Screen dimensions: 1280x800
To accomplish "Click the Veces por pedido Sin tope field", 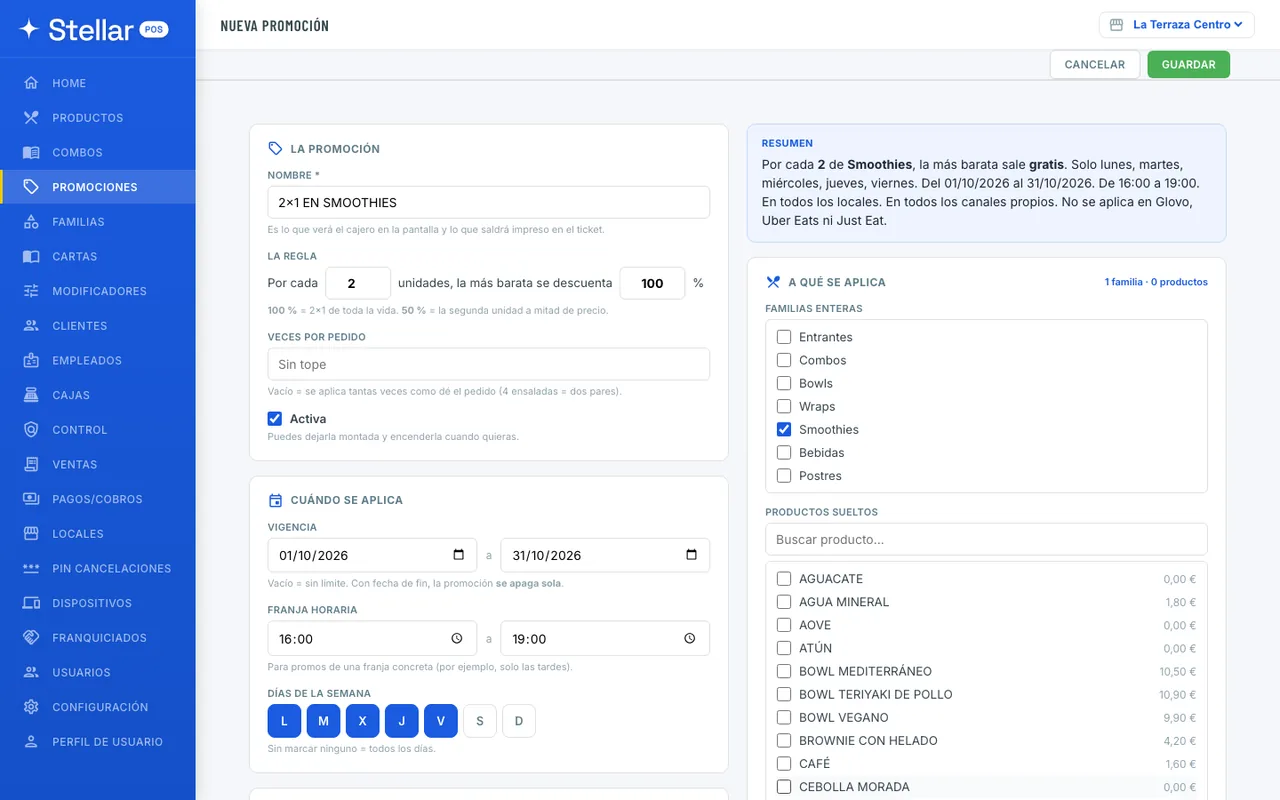I will click(489, 364).
